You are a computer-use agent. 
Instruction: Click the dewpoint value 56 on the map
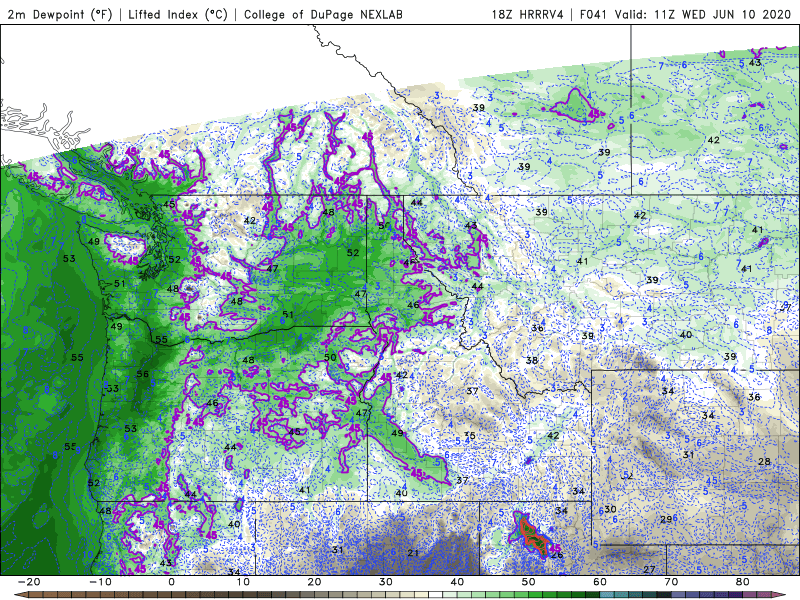[x=142, y=374]
